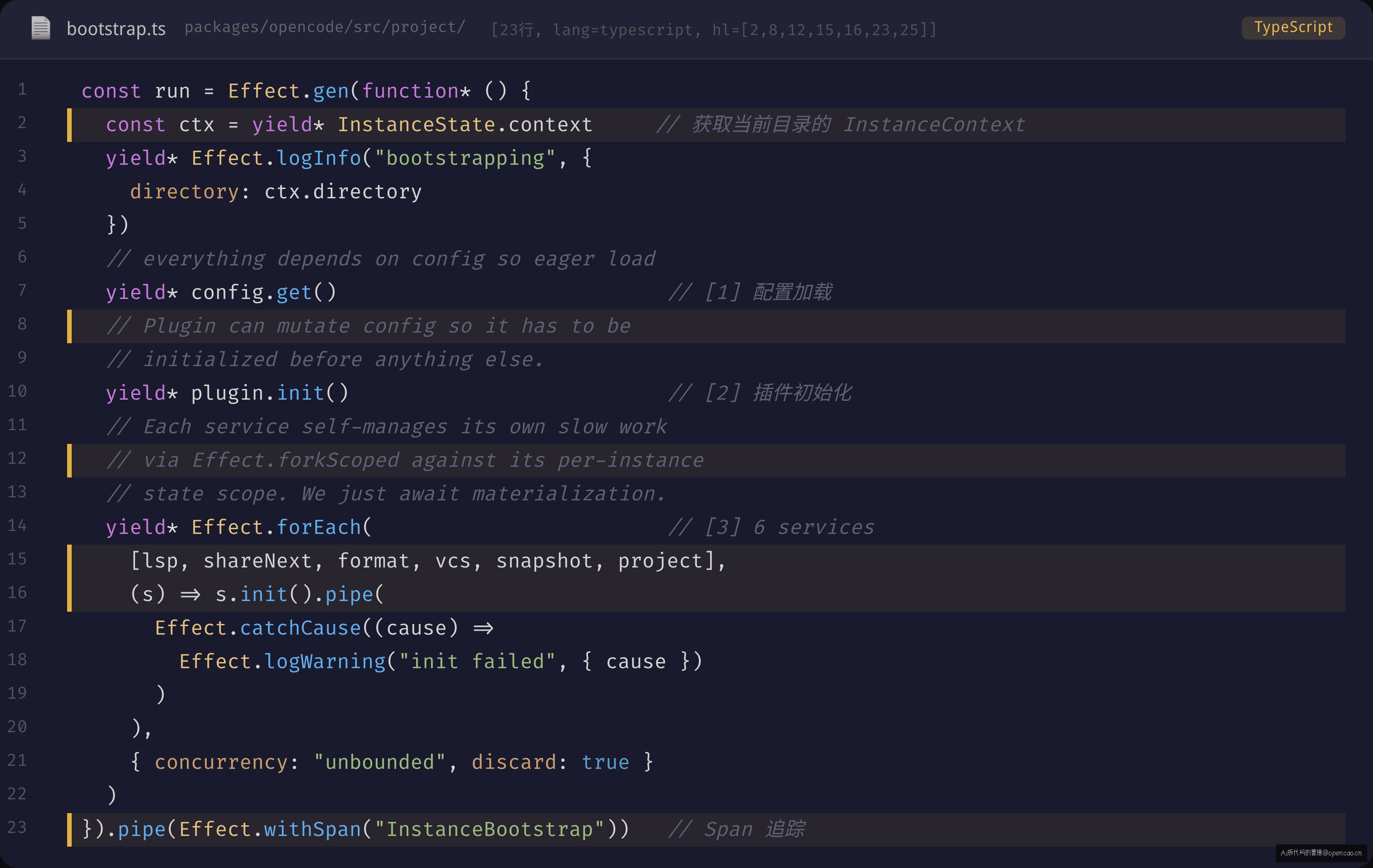Click the TypeScript language badge
The width and height of the screenshot is (1373, 868).
coord(1293,27)
